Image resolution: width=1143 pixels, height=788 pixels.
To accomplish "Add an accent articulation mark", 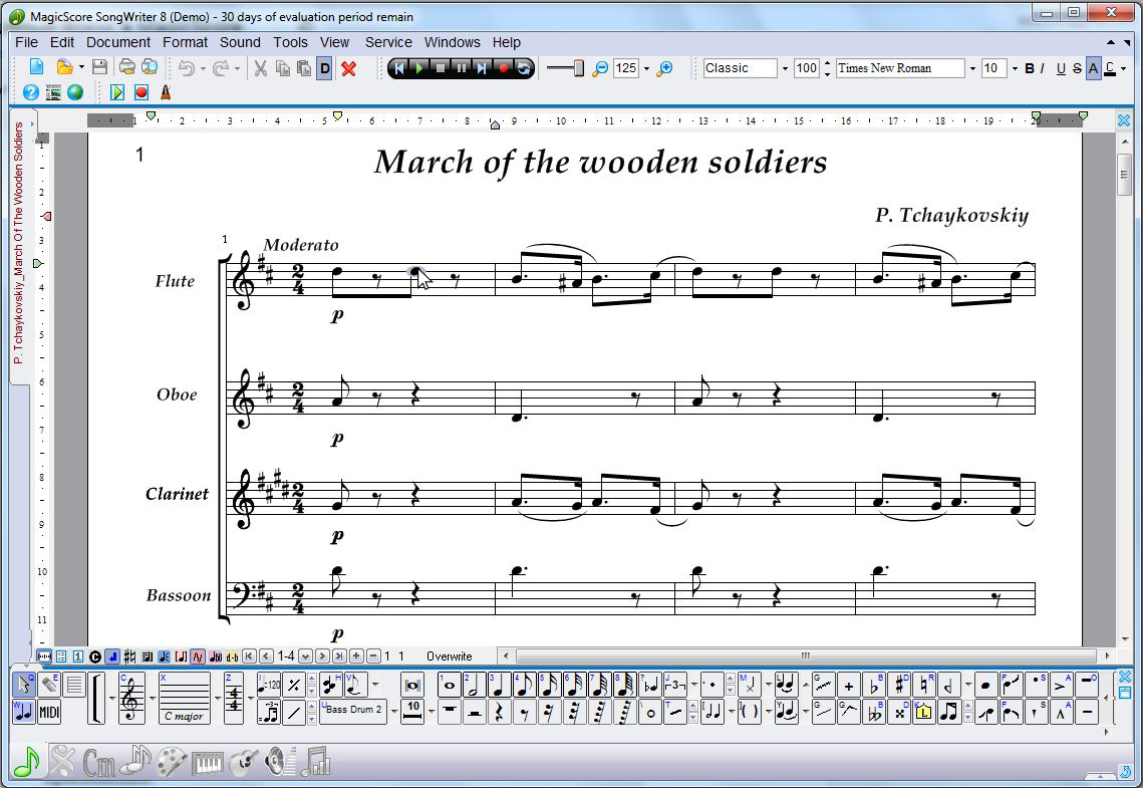I will click(1061, 685).
